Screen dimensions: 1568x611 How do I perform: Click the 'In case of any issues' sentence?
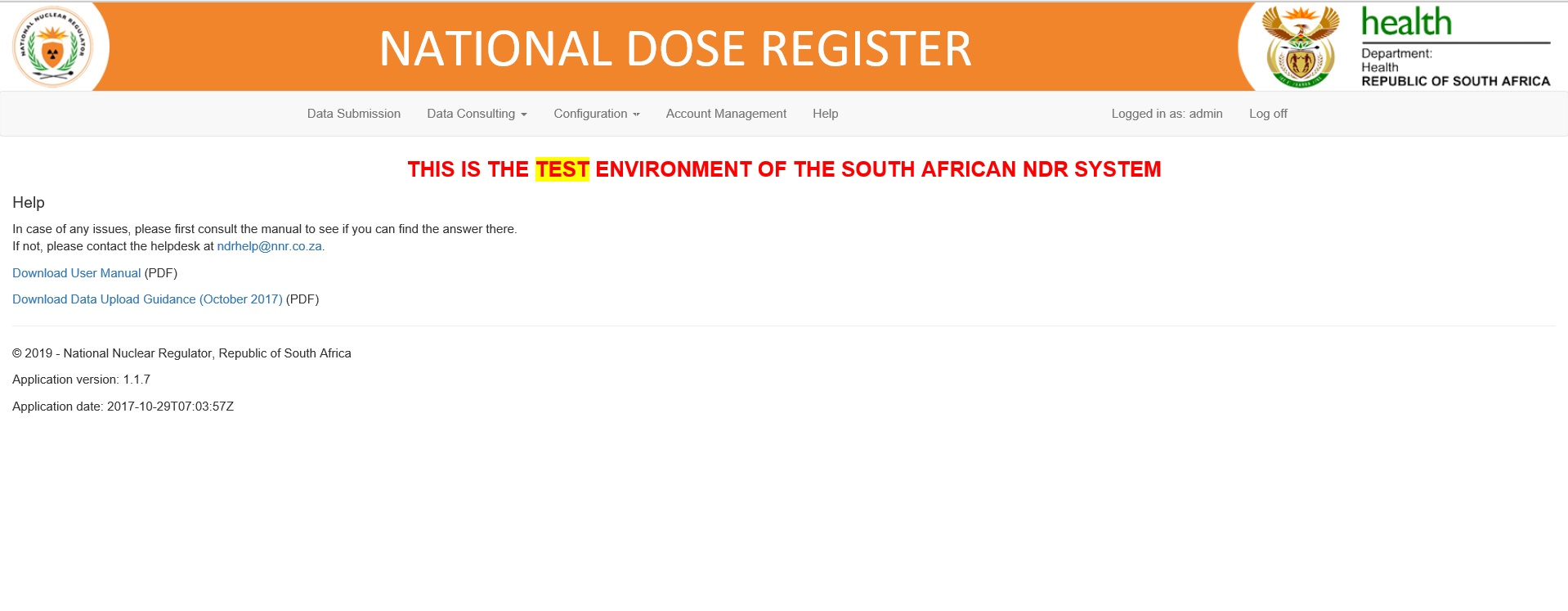(264, 229)
